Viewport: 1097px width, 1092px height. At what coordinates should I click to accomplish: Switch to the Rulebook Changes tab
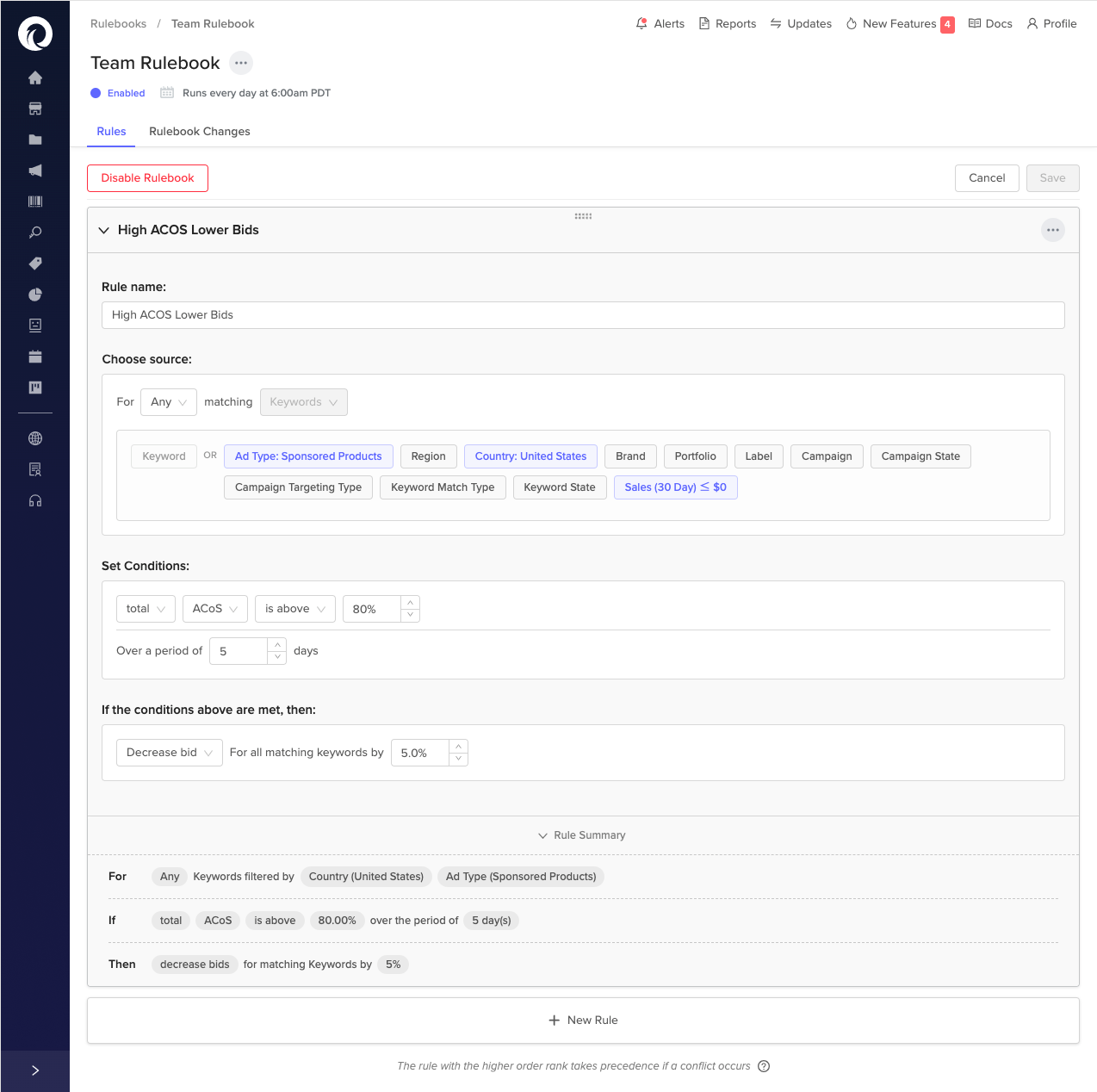point(200,132)
